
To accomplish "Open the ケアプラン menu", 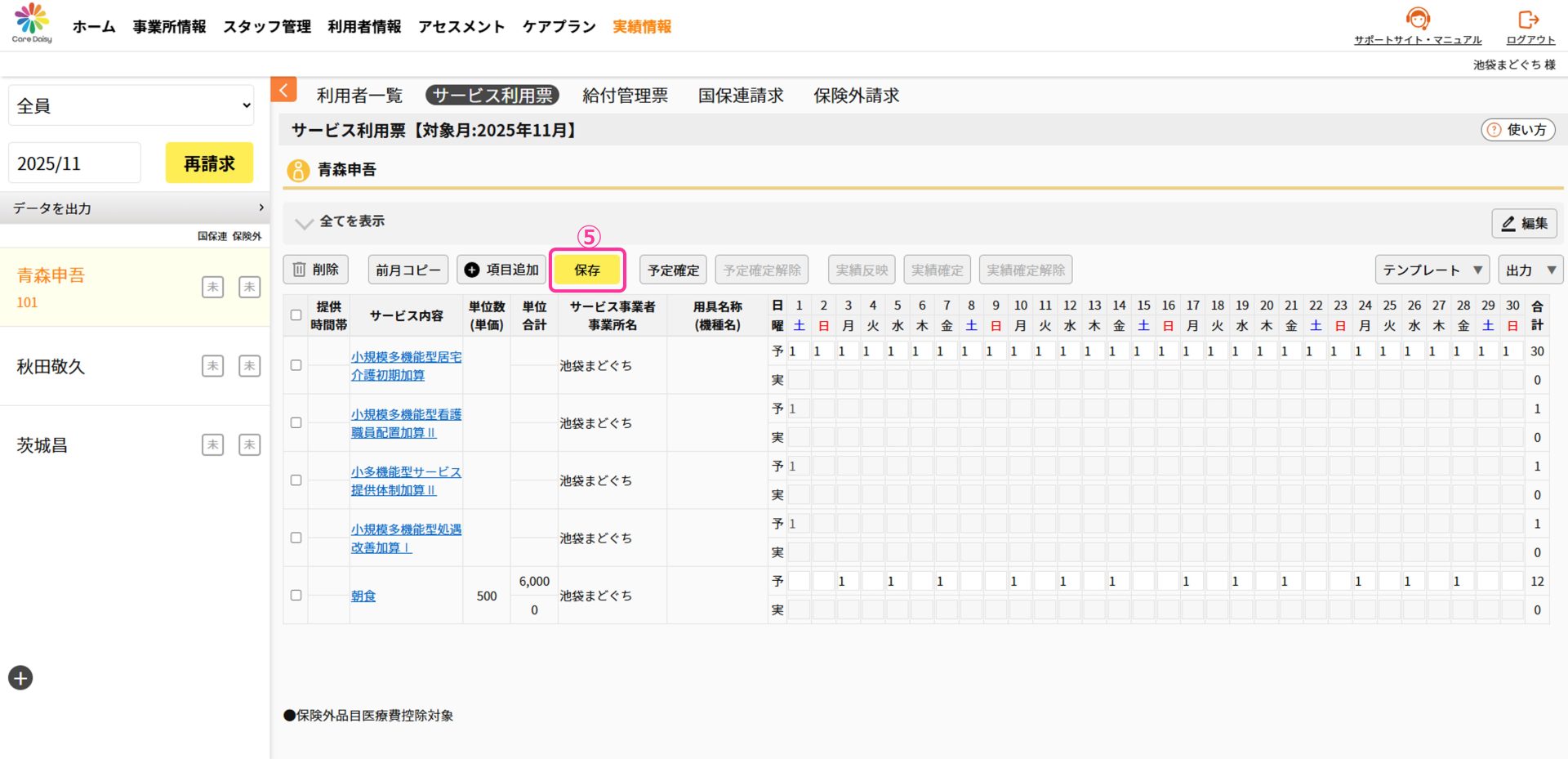I will point(559,27).
